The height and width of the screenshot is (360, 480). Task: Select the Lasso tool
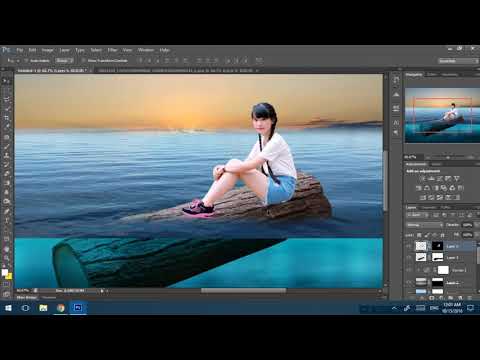coord(6,99)
